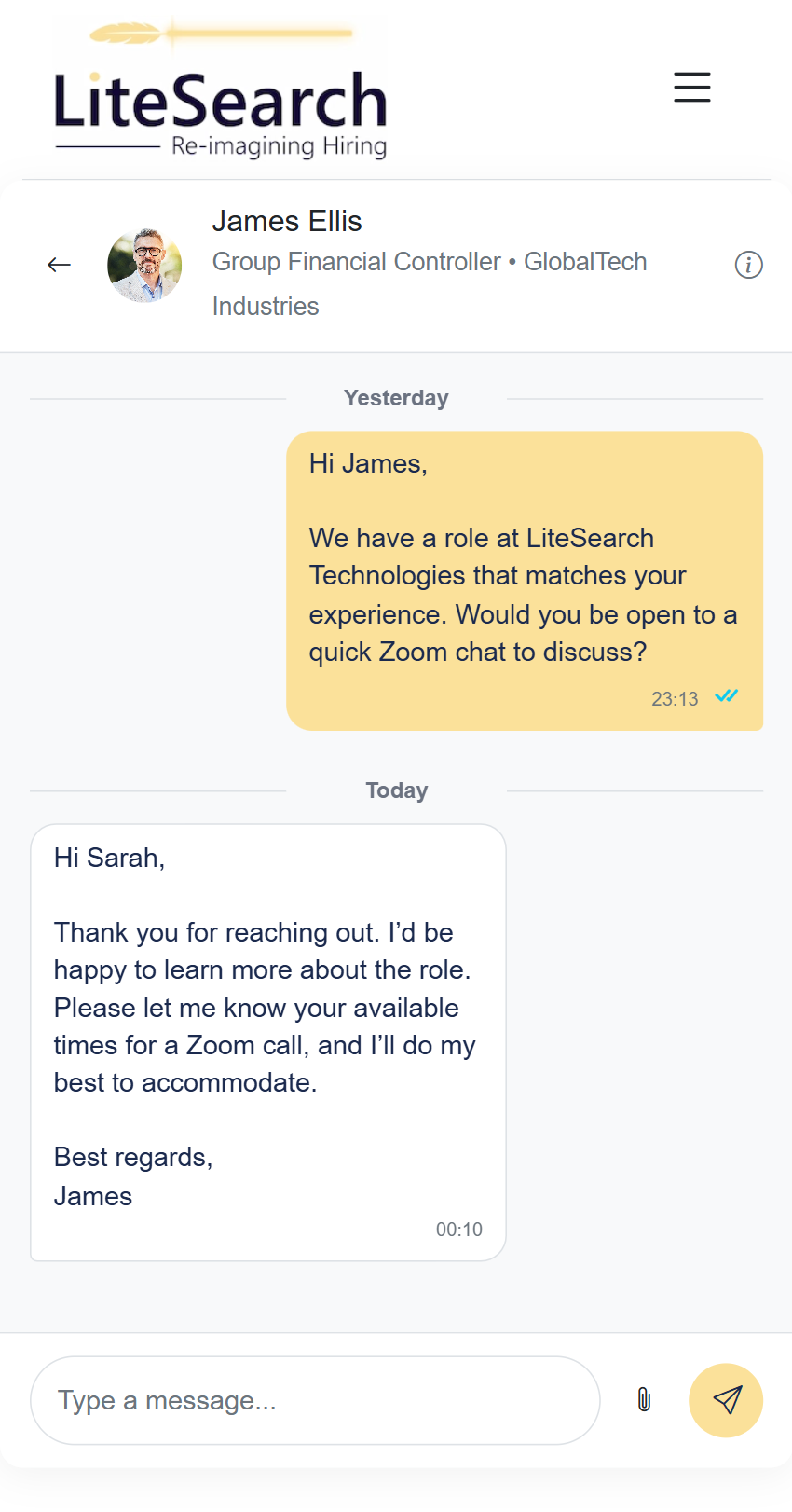Focus the 'Type a message...' input field
Screen dimensions: 792x1512
pyautogui.click(x=315, y=1400)
